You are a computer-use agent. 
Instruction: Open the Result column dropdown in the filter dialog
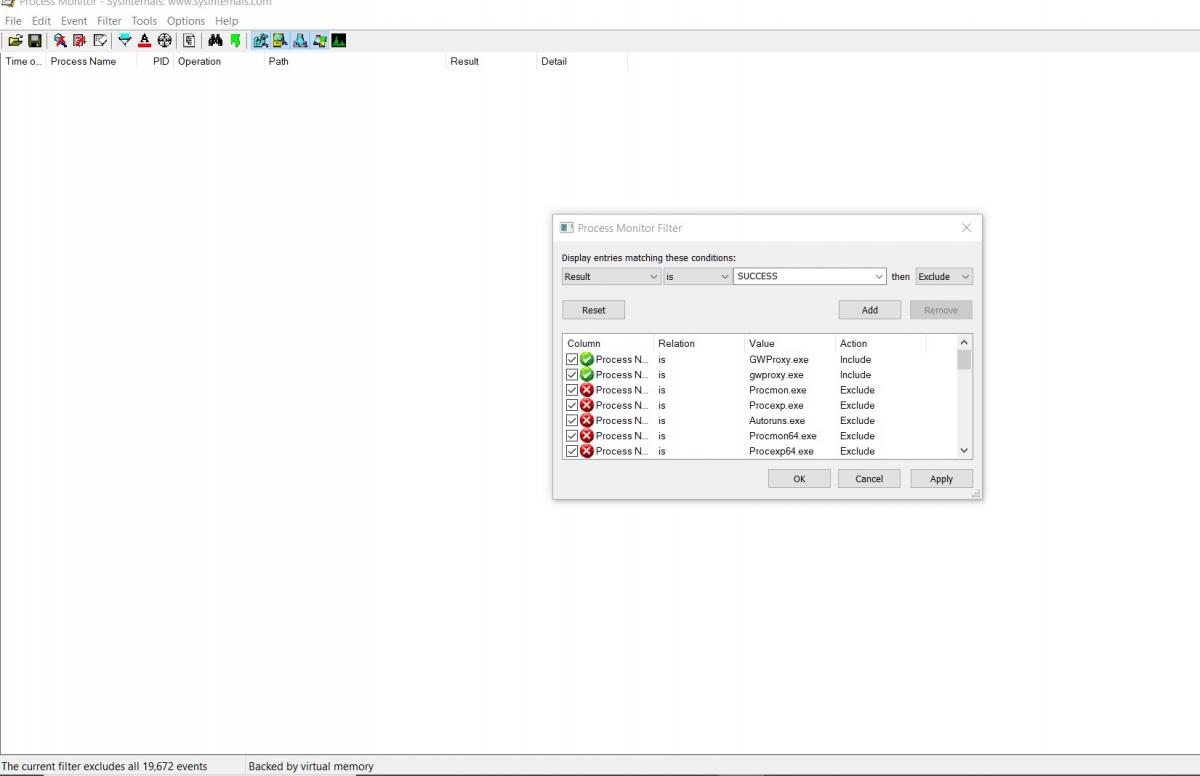point(611,277)
